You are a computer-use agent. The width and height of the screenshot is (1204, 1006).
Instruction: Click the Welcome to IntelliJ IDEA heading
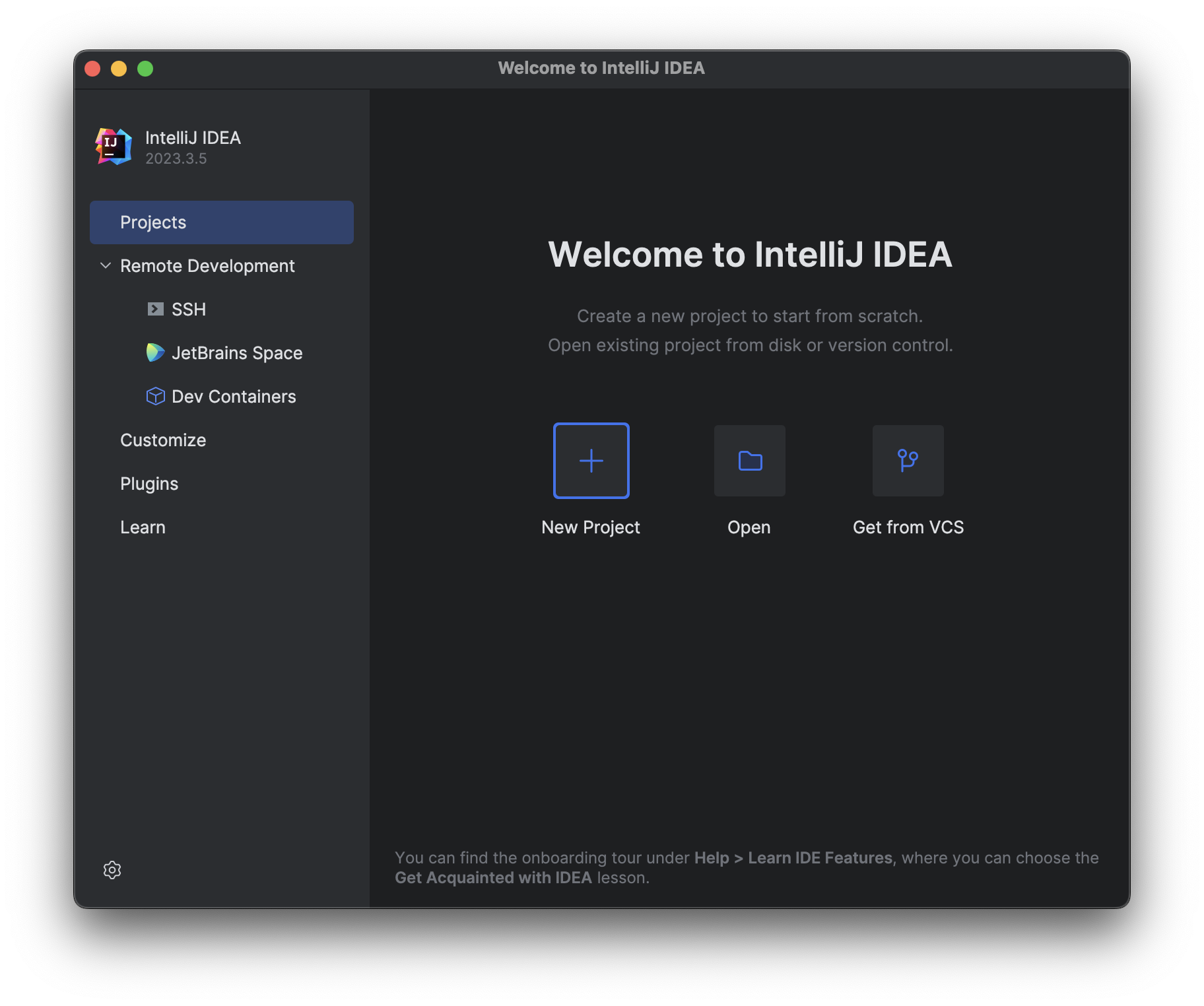pyautogui.click(x=750, y=255)
